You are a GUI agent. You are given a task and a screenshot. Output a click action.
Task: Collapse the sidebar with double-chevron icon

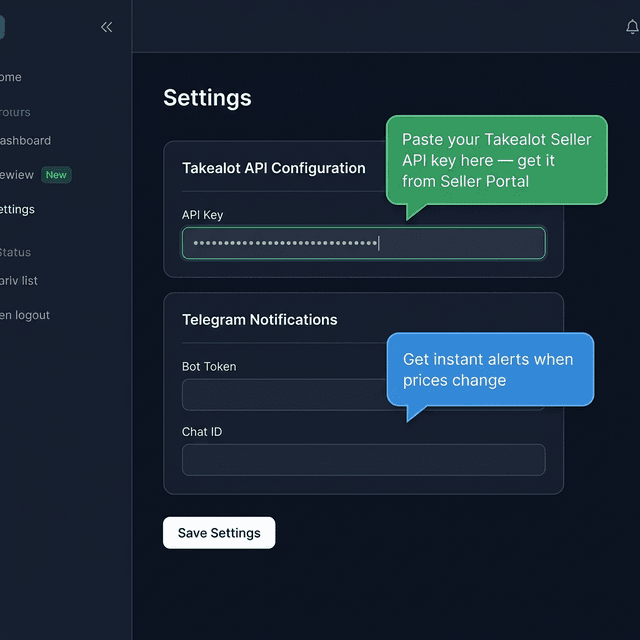(x=107, y=27)
